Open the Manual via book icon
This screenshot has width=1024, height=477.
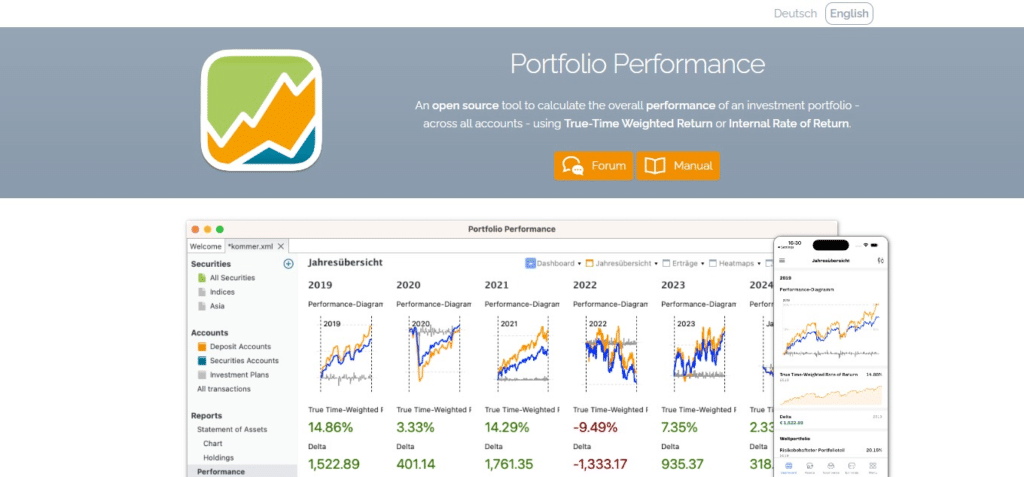pos(654,165)
